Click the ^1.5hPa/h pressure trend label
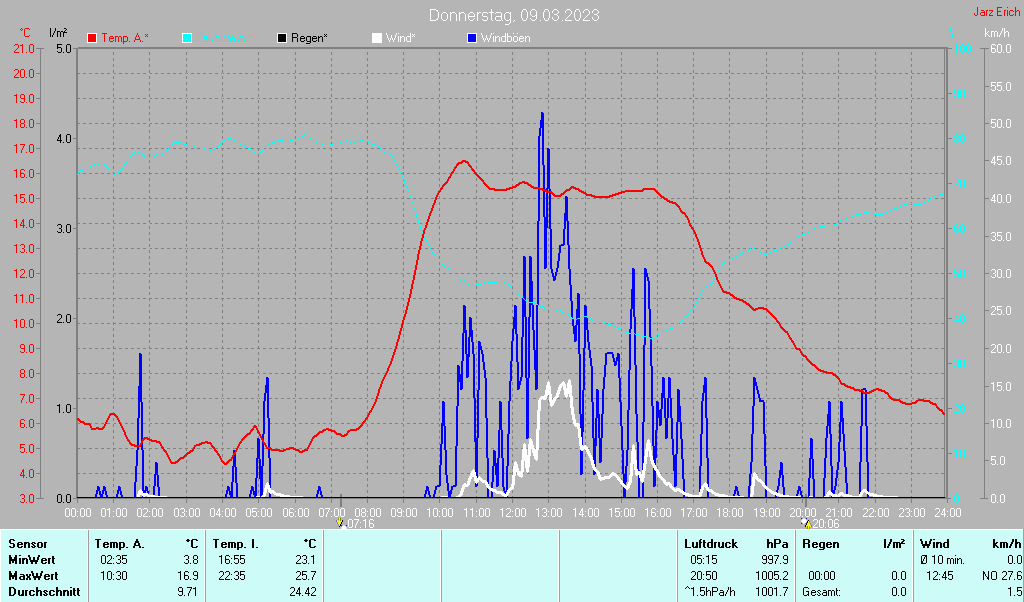 [710, 592]
